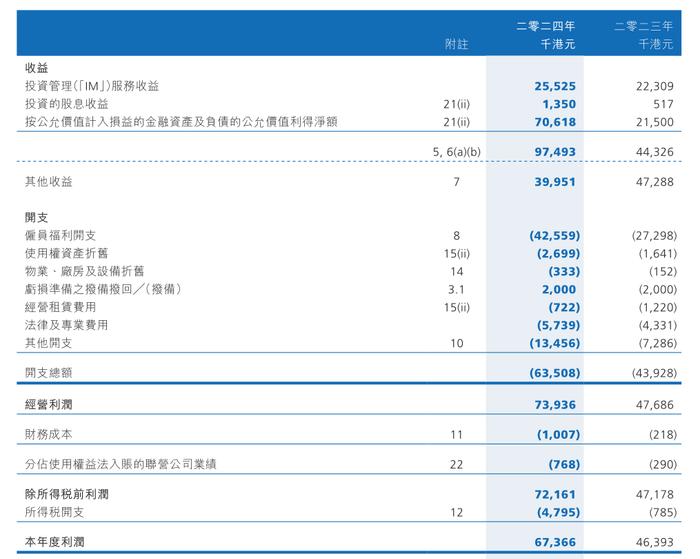Click the 2023 other income 47,288
This screenshot has height=559, width=700.
[x=654, y=182]
